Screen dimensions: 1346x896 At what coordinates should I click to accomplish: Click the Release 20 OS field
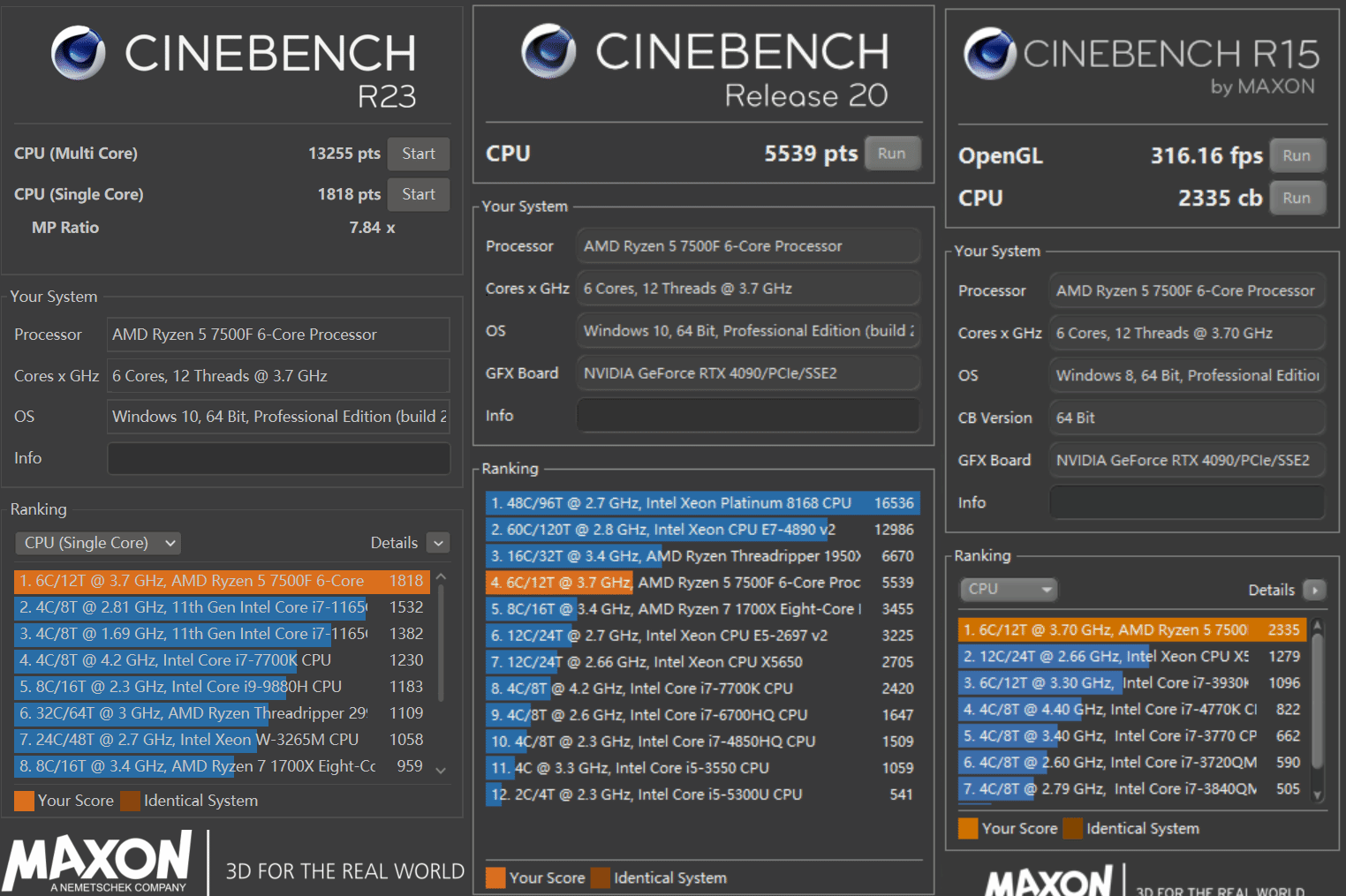(x=748, y=331)
